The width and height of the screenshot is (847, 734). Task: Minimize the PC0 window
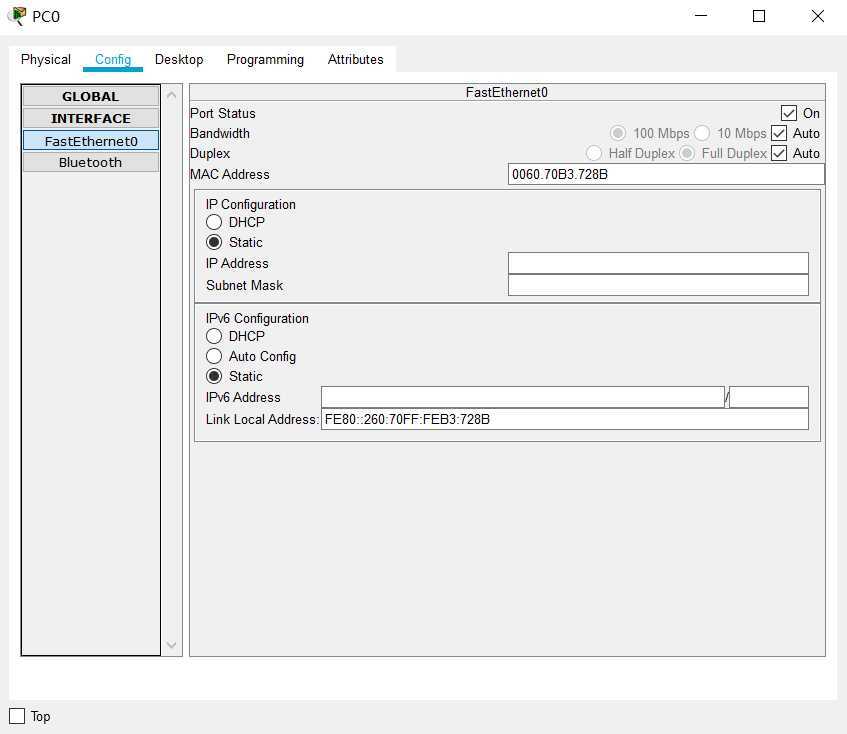pyautogui.click(x=701, y=16)
